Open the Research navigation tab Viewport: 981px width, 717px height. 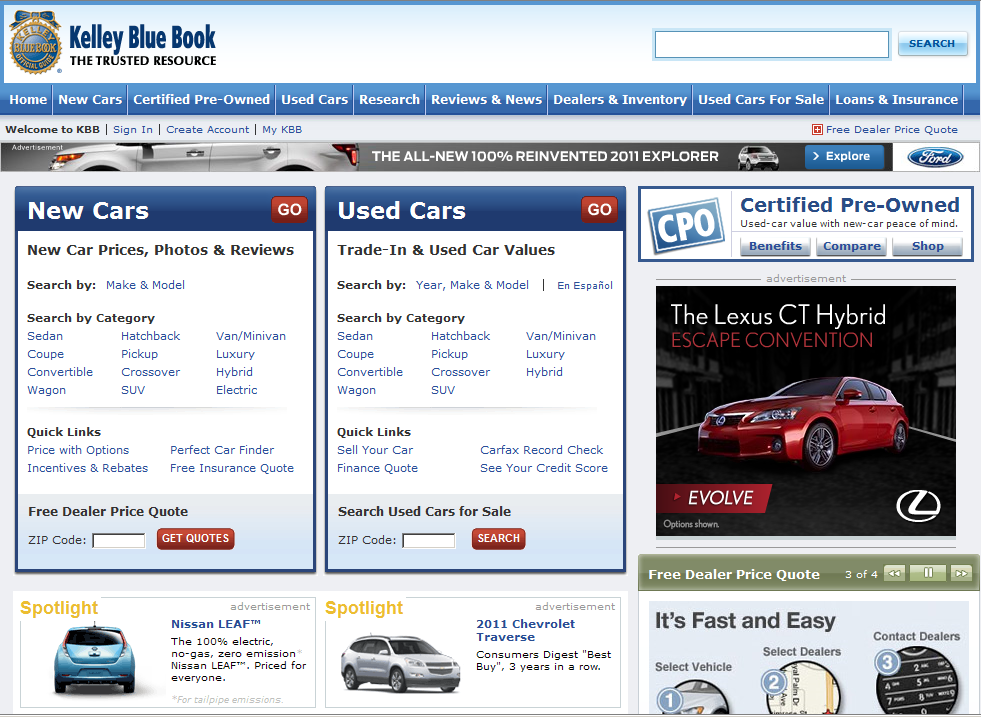389,99
